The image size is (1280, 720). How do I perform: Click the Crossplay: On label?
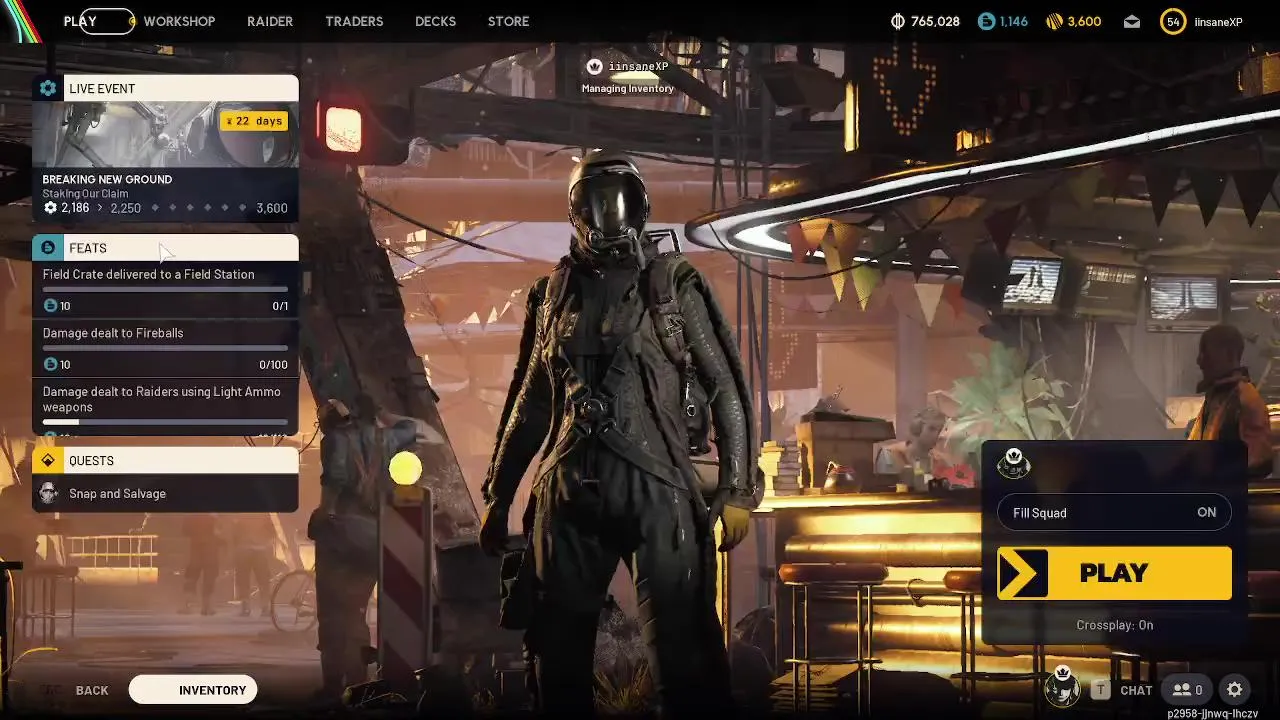1114,625
